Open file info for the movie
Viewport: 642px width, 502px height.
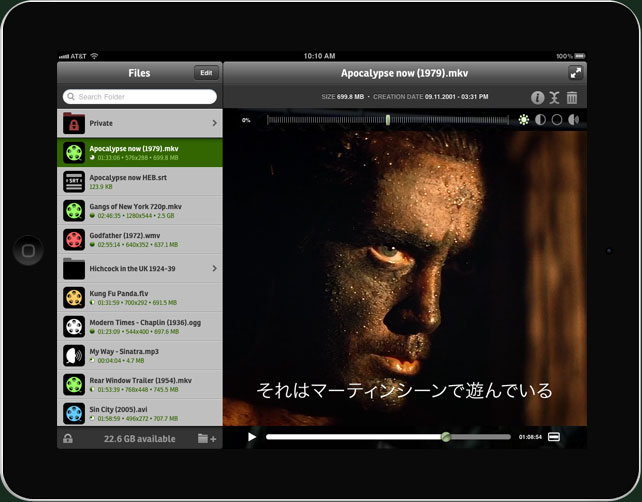[x=537, y=98]
